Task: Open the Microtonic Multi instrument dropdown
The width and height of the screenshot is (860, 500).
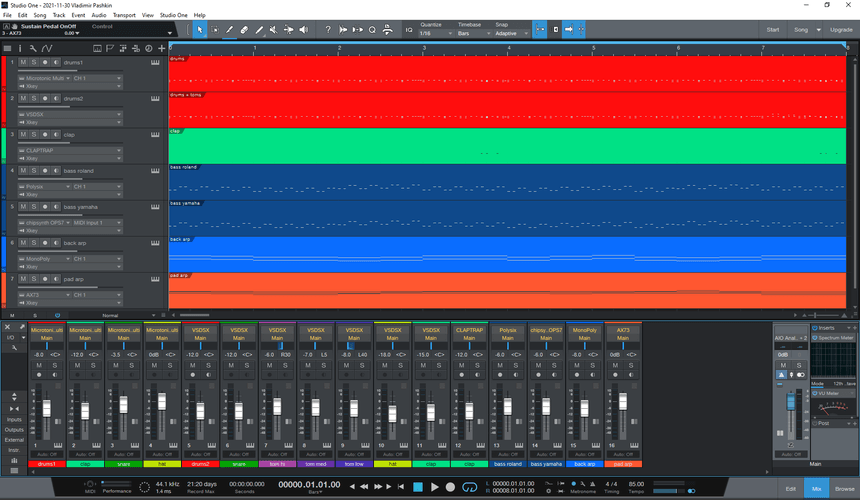Action: pos(44,78)
